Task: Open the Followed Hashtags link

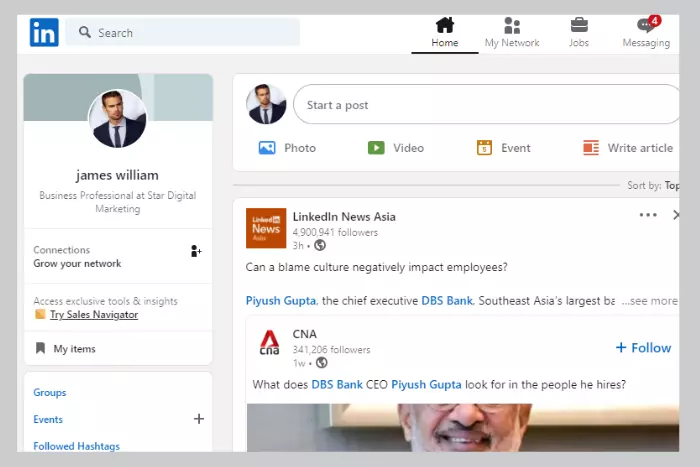Action: 76,446
